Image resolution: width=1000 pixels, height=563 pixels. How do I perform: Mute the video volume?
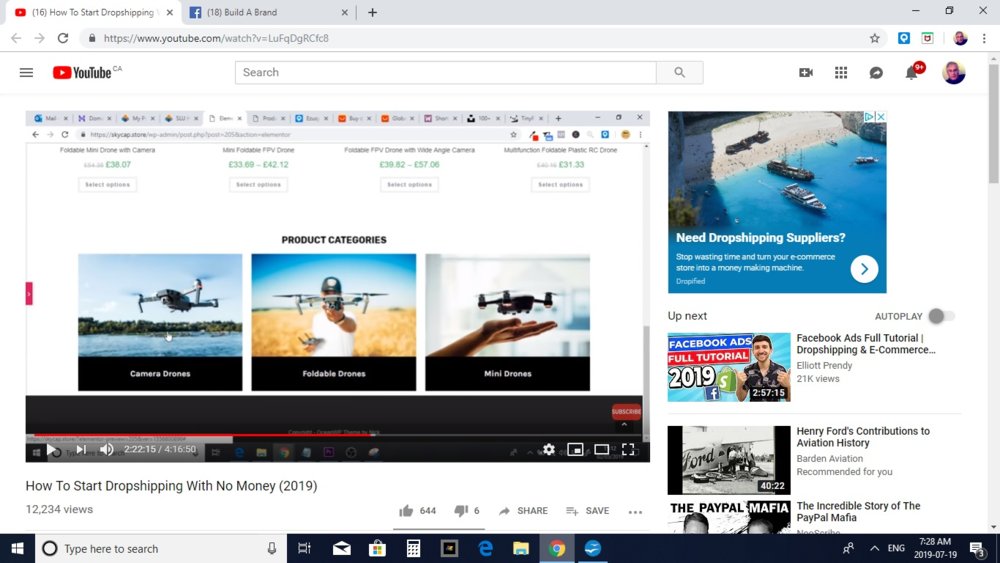pyautogui.click(x=107, y=450)
